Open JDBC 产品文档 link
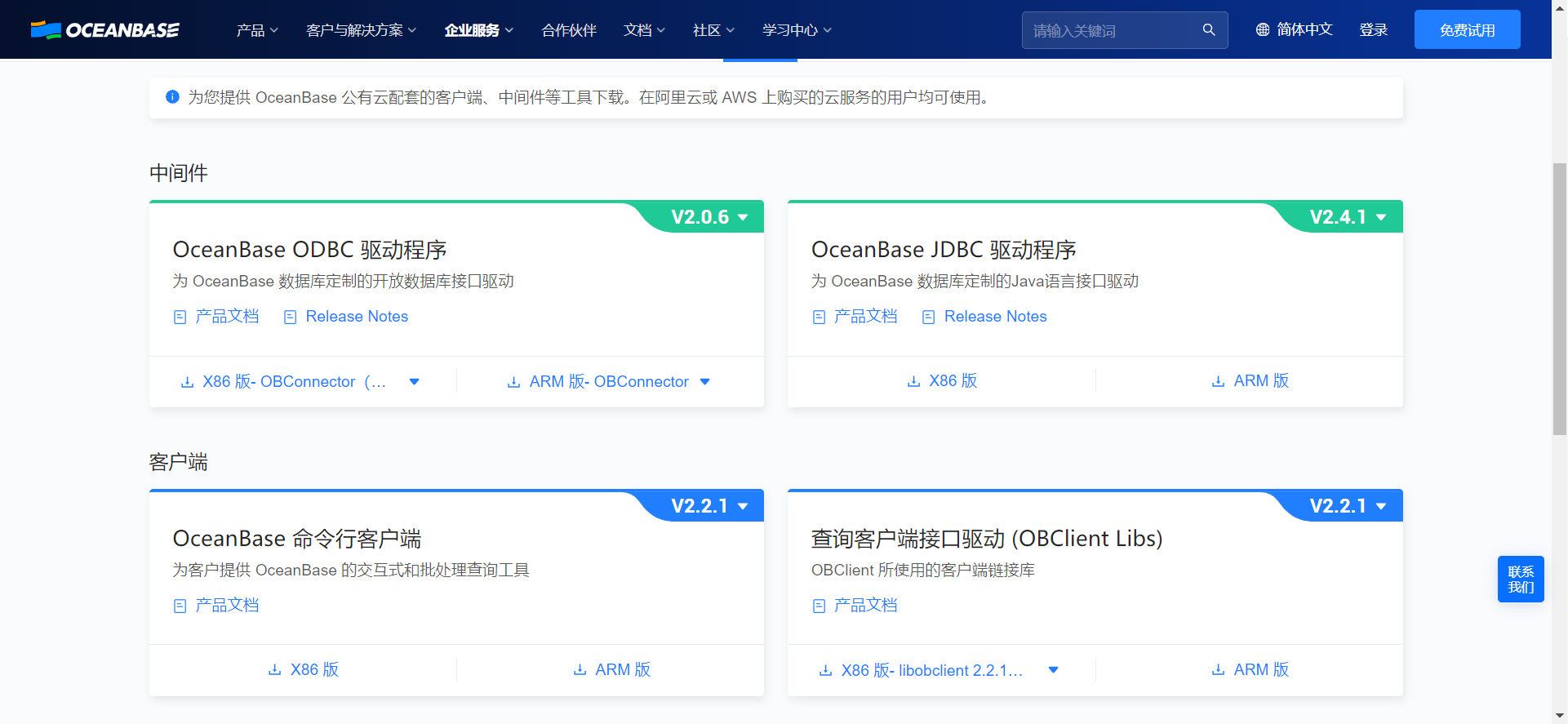This screenshot has height=724, width=1568. click(x=865, y=317)
